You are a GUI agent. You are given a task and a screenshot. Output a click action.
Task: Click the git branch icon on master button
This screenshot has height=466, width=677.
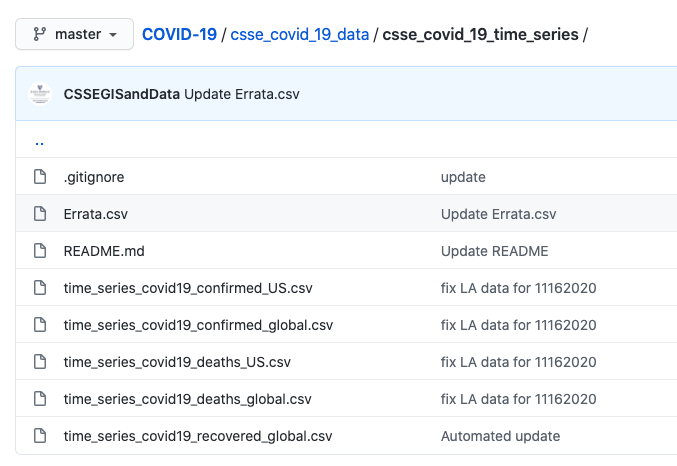(40, 34)
